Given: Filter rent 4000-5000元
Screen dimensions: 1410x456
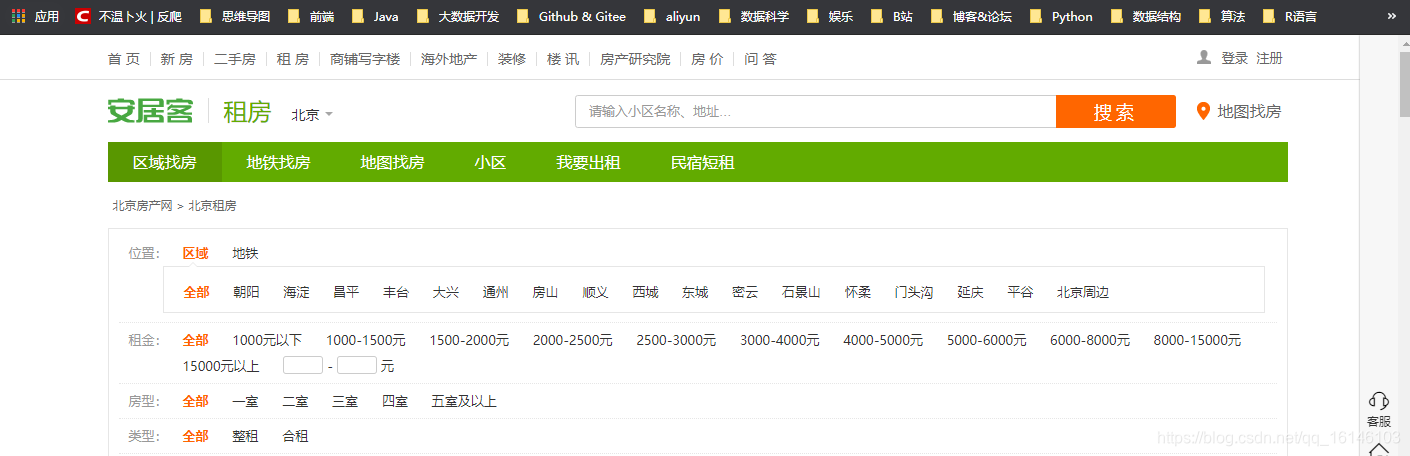Looking at the screenshot, I should pos(883,341).
